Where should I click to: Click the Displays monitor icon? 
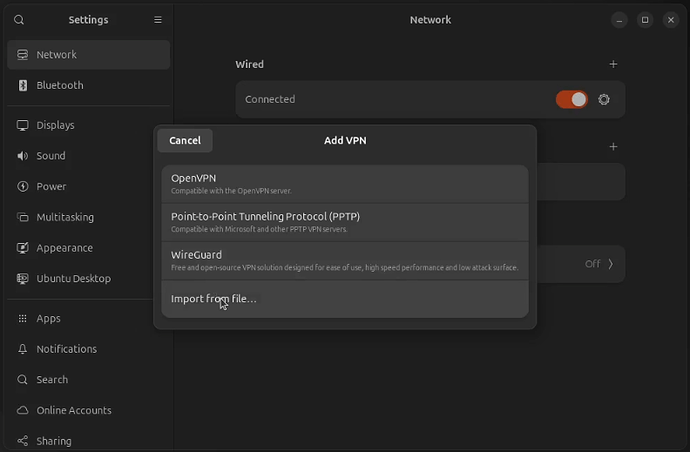tap(22, 126)
